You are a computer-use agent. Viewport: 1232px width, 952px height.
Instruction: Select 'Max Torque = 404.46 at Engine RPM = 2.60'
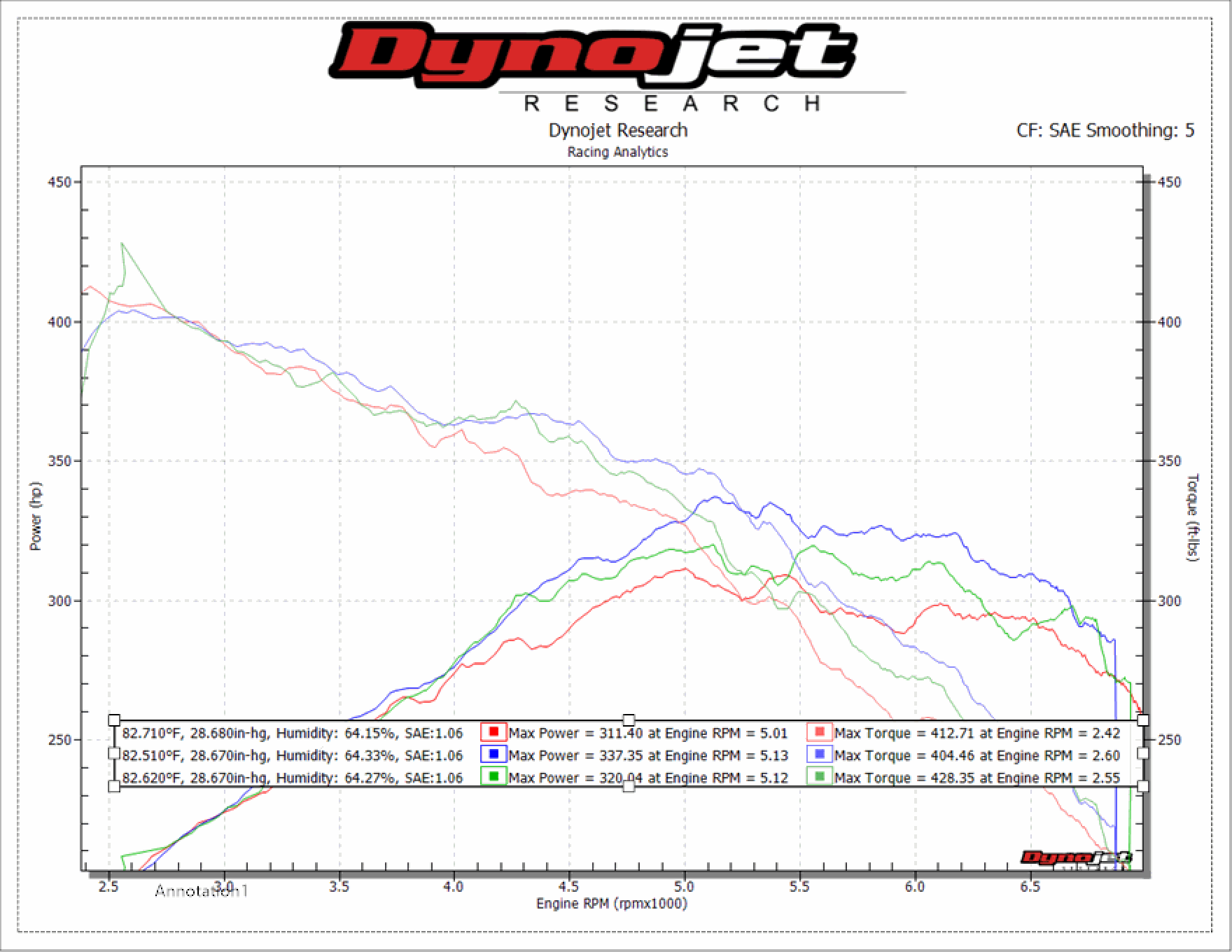pyautogui.click(x=977, y=755)
